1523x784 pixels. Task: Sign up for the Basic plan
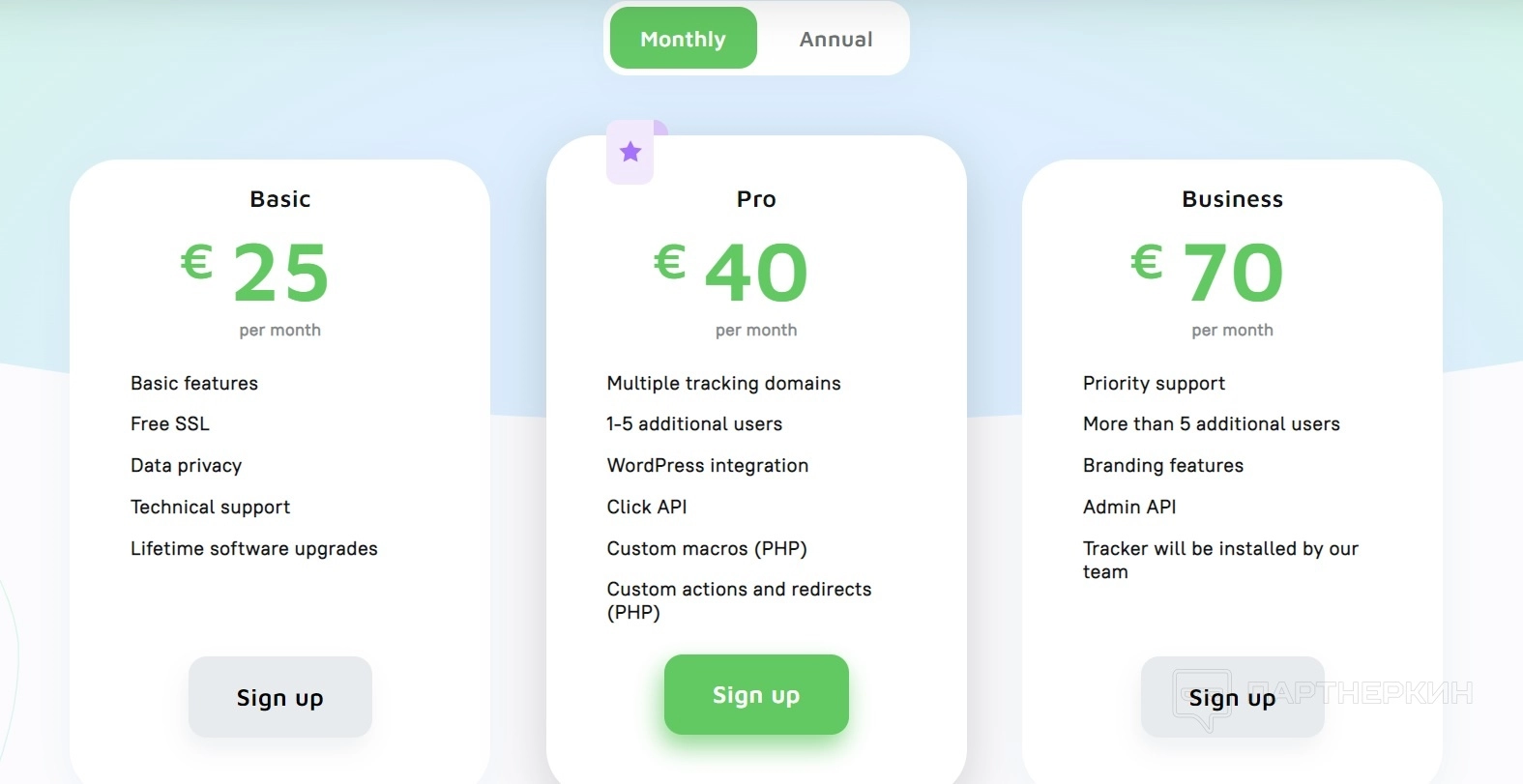(280, 697)
